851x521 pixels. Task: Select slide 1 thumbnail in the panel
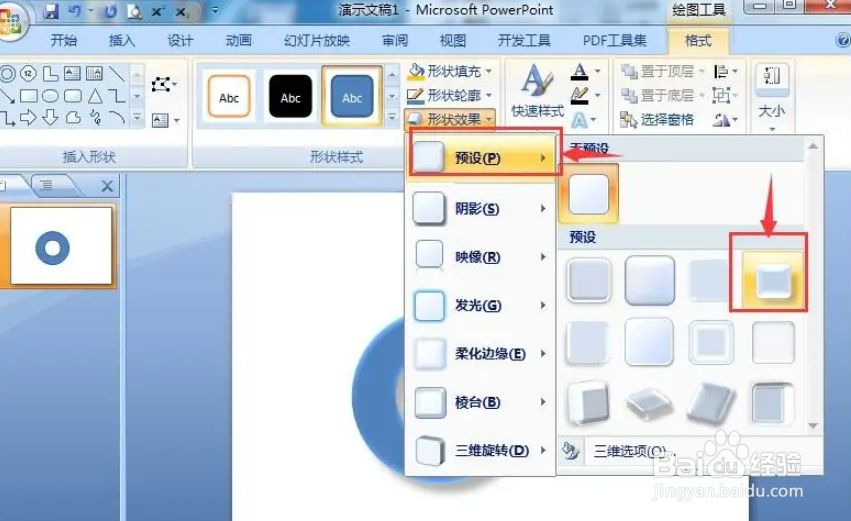pyautogui.click(x=61, y=246)
